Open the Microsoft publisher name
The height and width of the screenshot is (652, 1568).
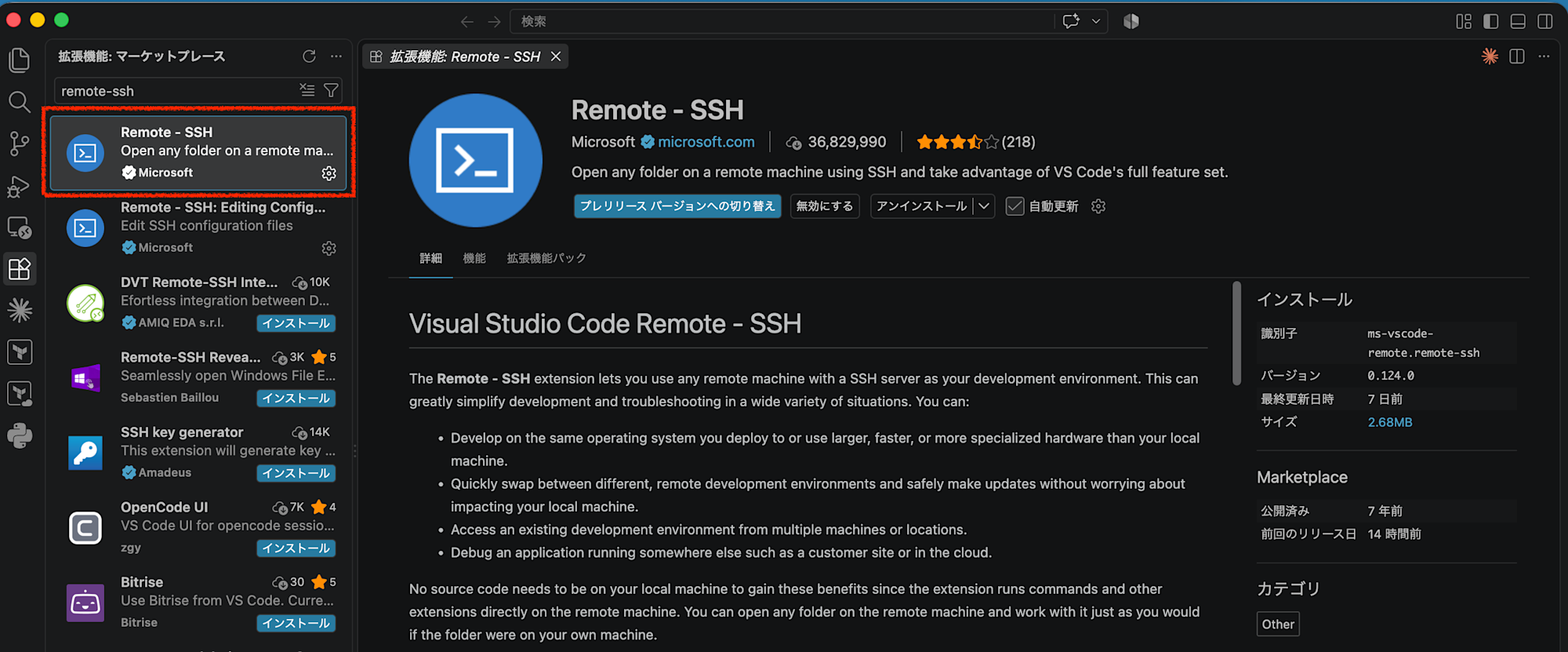603,142
